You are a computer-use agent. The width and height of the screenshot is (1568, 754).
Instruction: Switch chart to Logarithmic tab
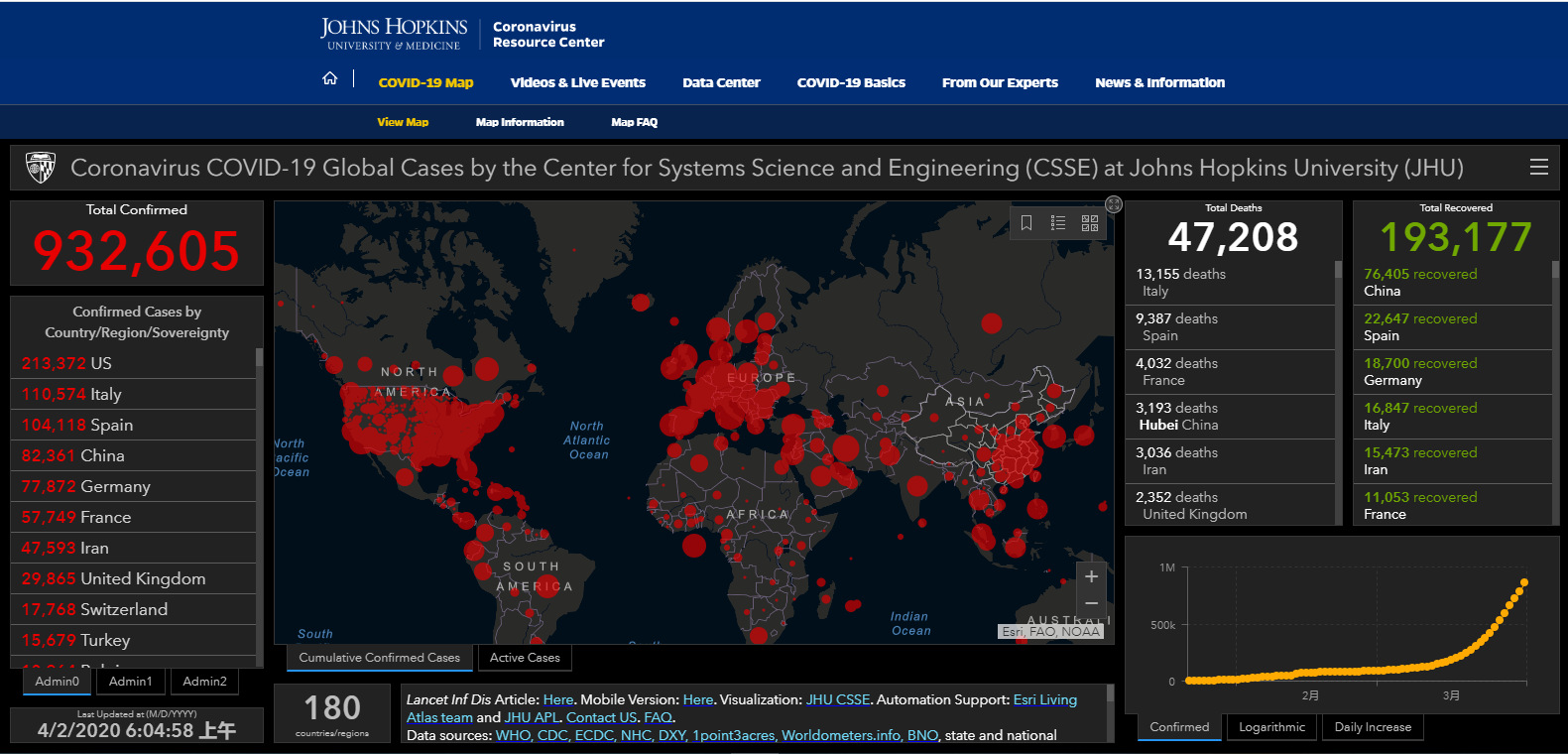click(1271, 727)
